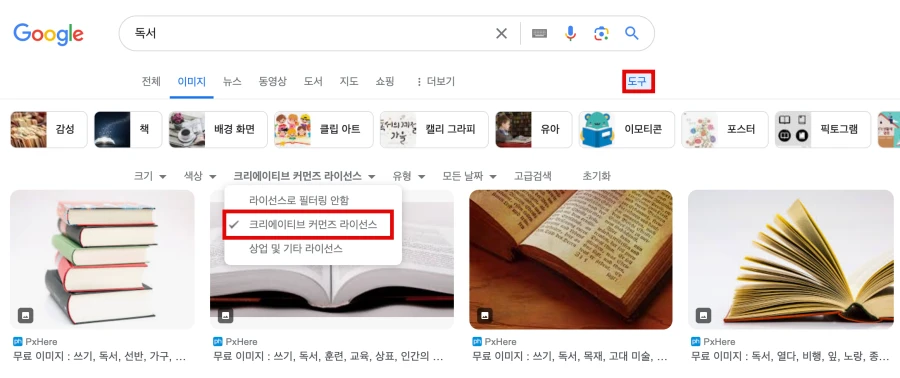Open the antique book on wood image
This screenshot has height=378, width=900.
571,259
